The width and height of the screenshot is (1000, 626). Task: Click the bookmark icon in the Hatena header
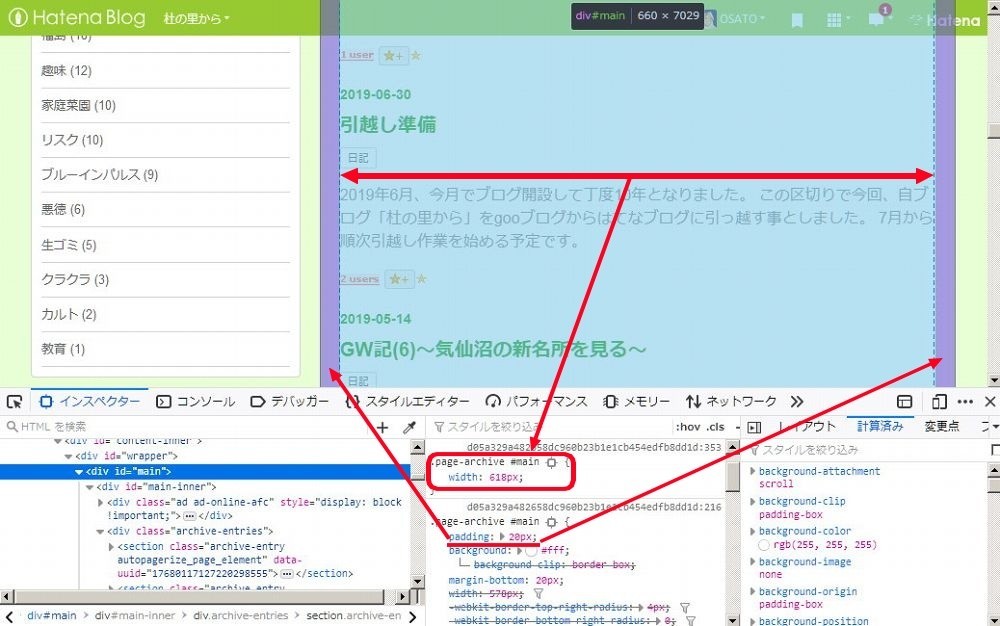point(797,19)
